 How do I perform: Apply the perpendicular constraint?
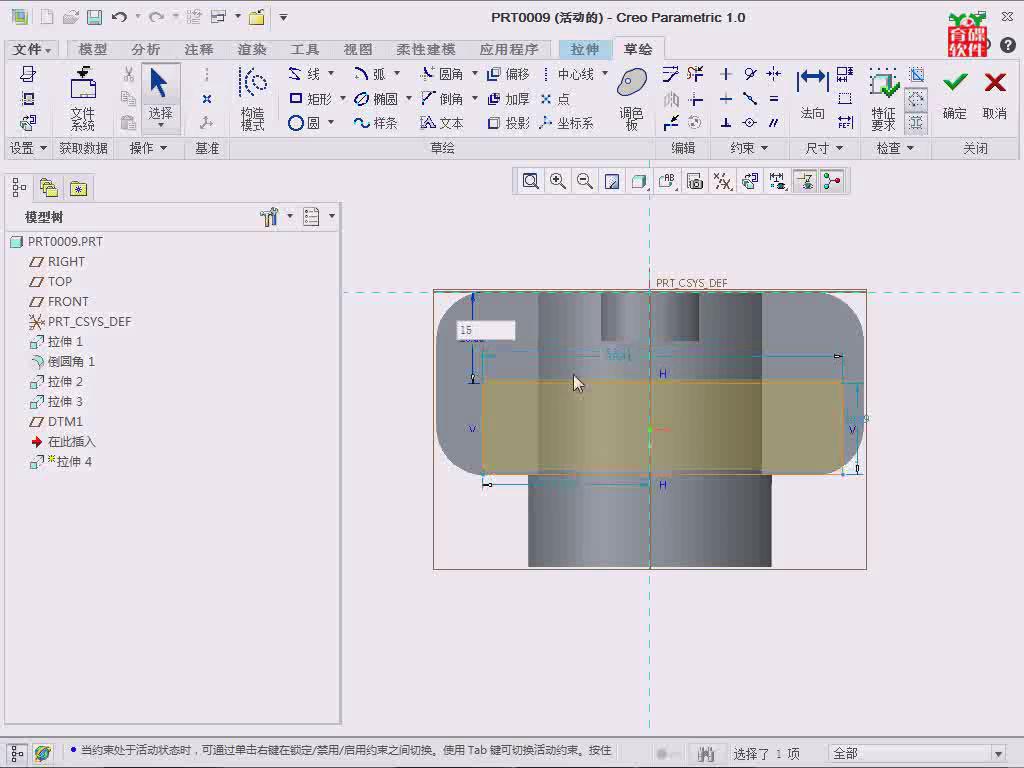pos(726,123)
